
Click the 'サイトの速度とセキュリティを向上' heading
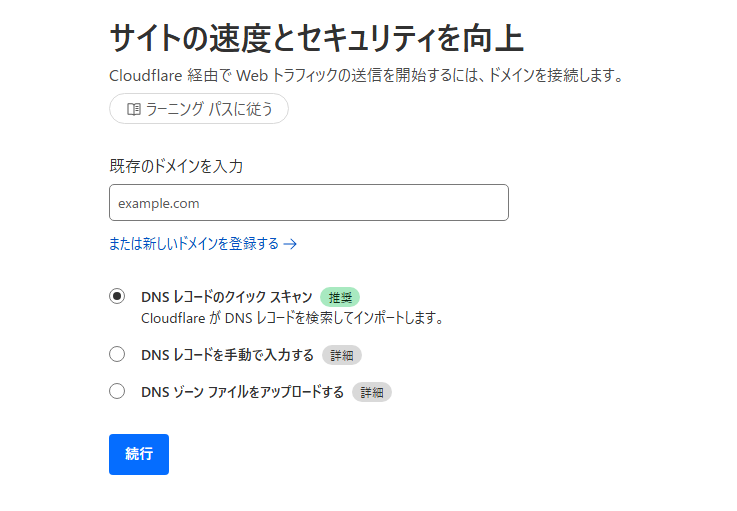pyautogui.click(x=316, y=38)
